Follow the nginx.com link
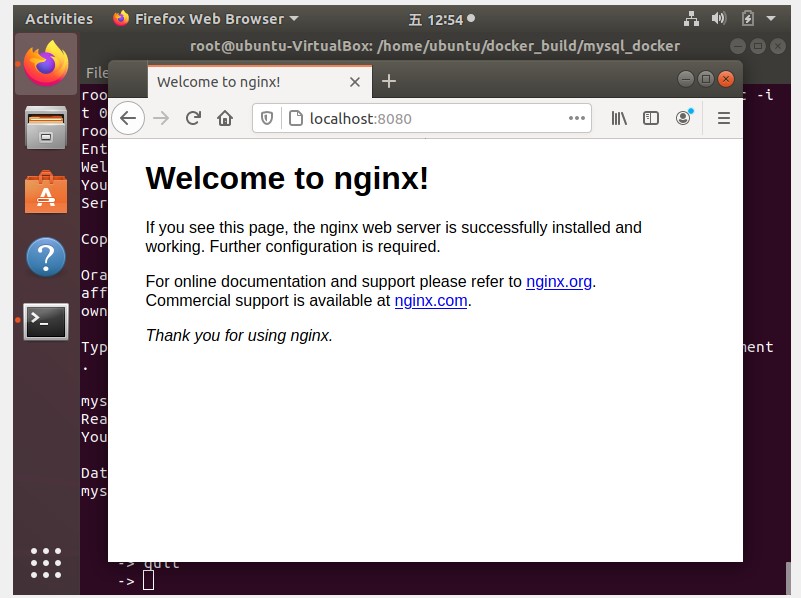 tap(431, 301)
